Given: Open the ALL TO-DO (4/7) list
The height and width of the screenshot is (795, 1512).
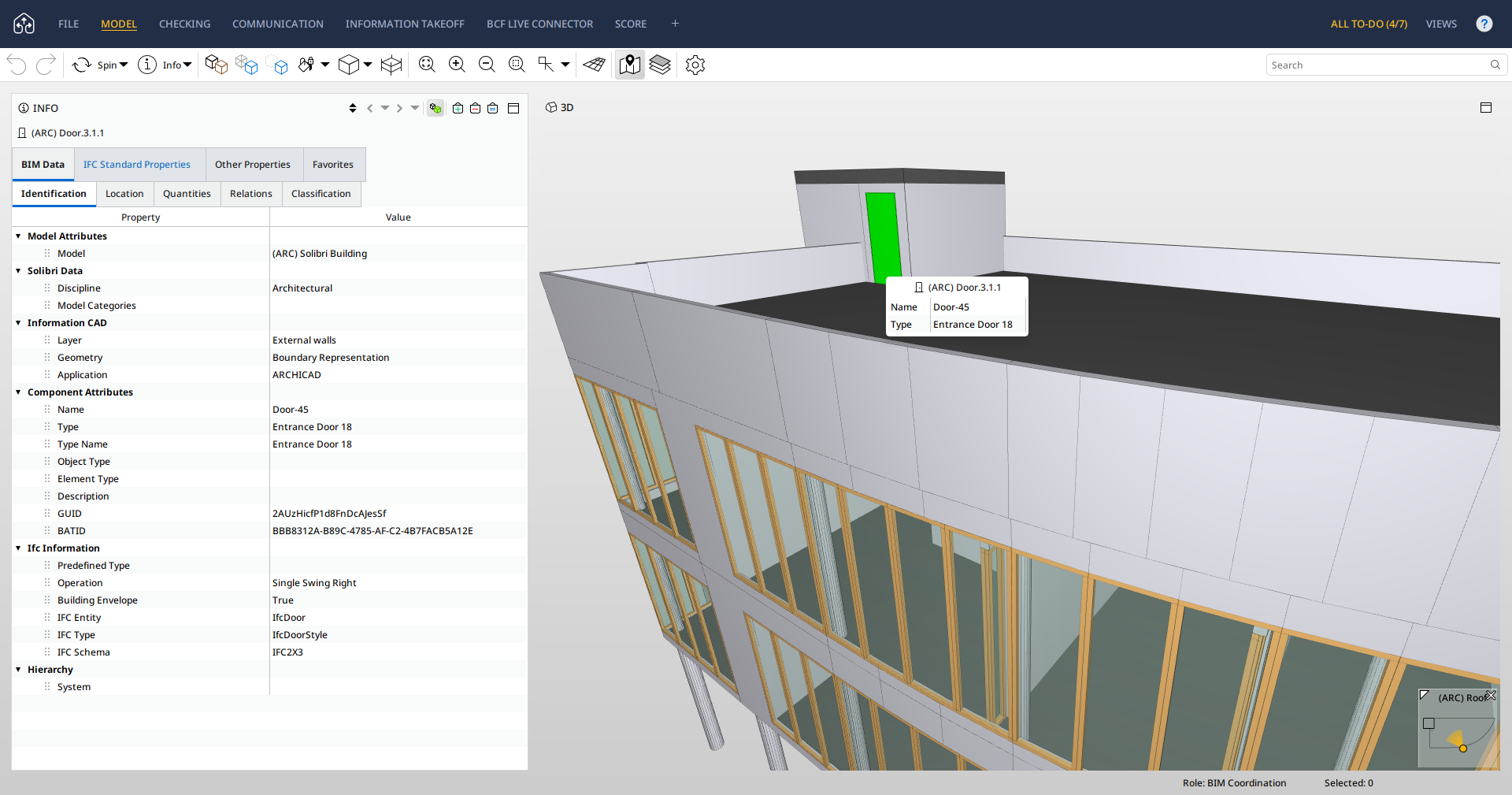Looking at the screenshot, I should pyautogui.click(x=1368, y=24).
